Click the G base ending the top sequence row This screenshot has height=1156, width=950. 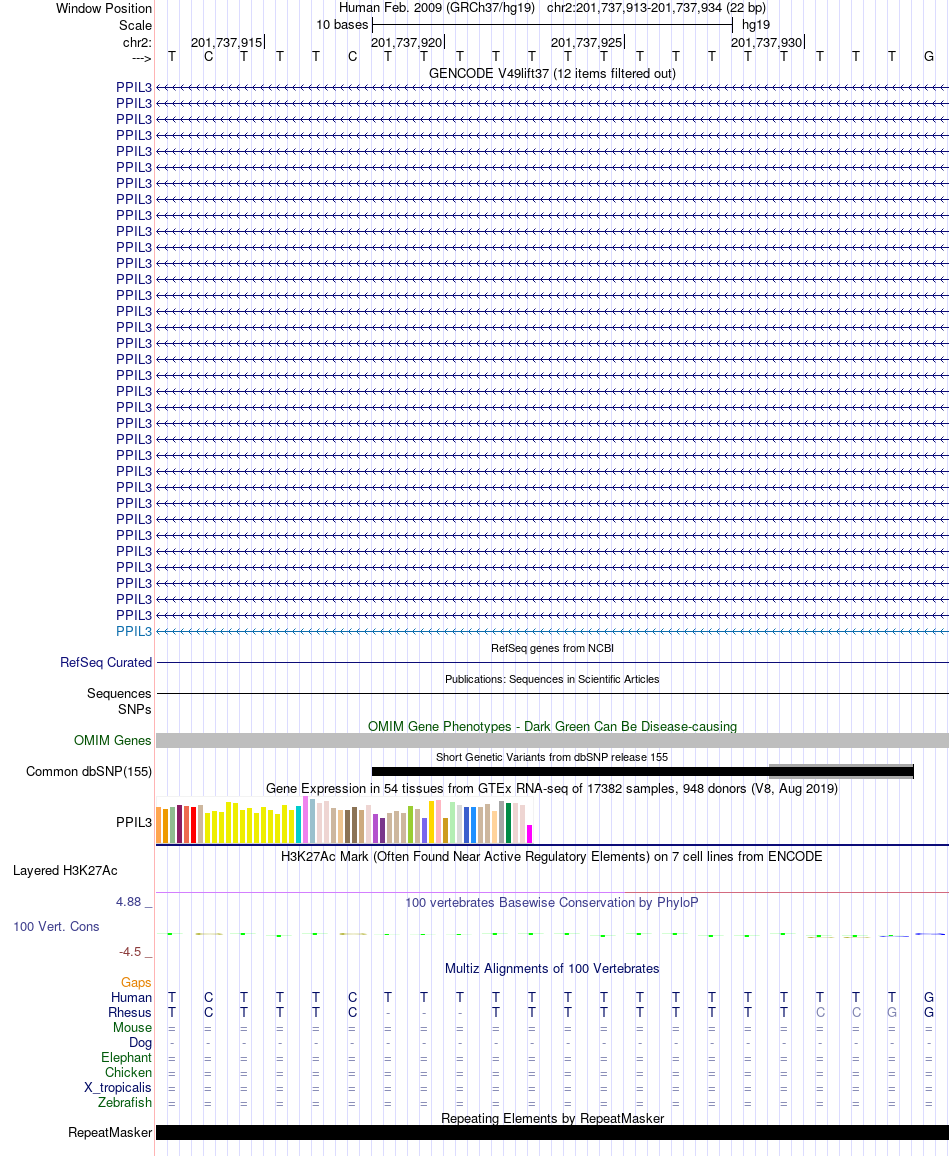tap(929, 57)
